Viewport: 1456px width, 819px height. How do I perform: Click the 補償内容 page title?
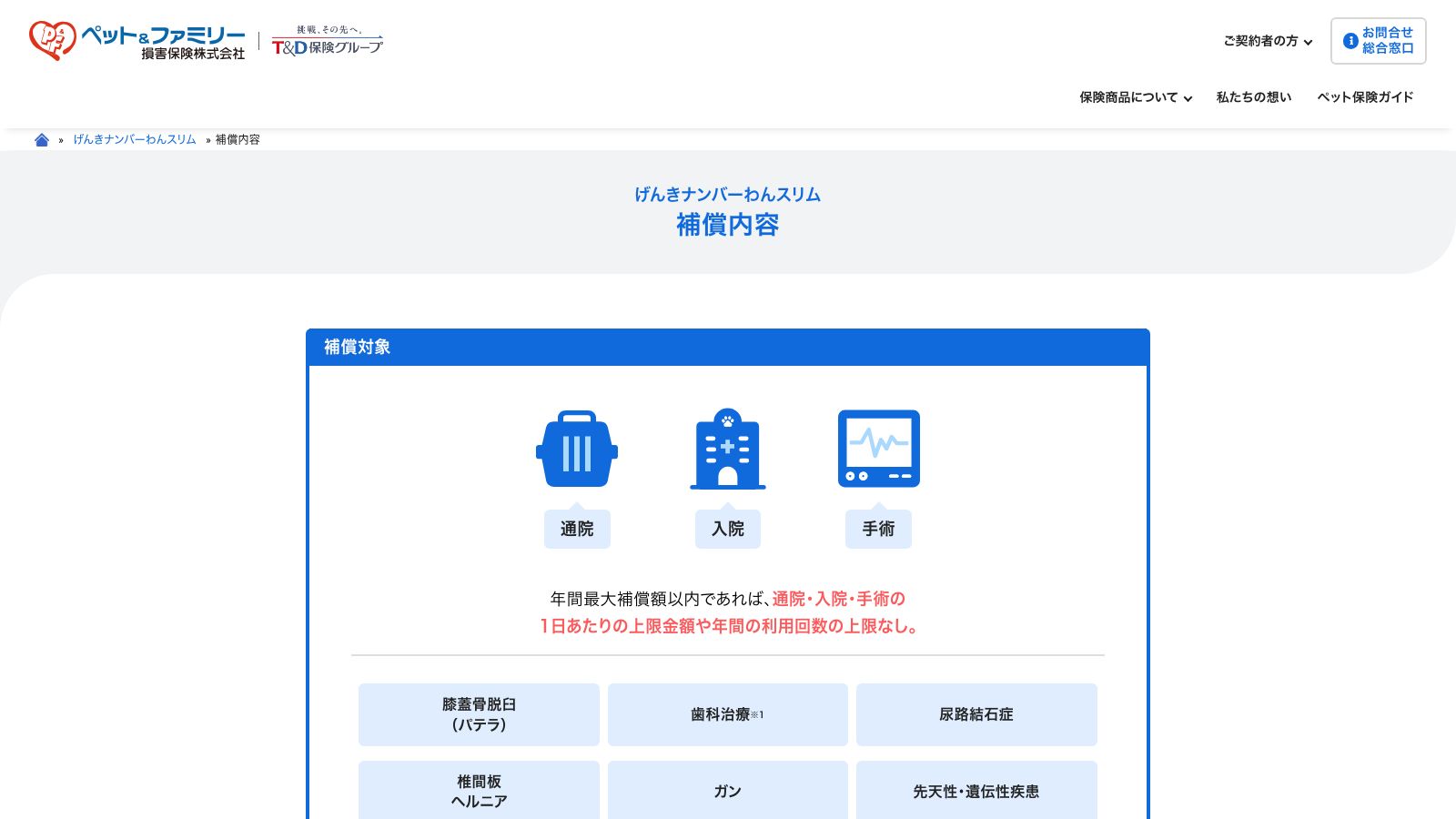[728, 225]
